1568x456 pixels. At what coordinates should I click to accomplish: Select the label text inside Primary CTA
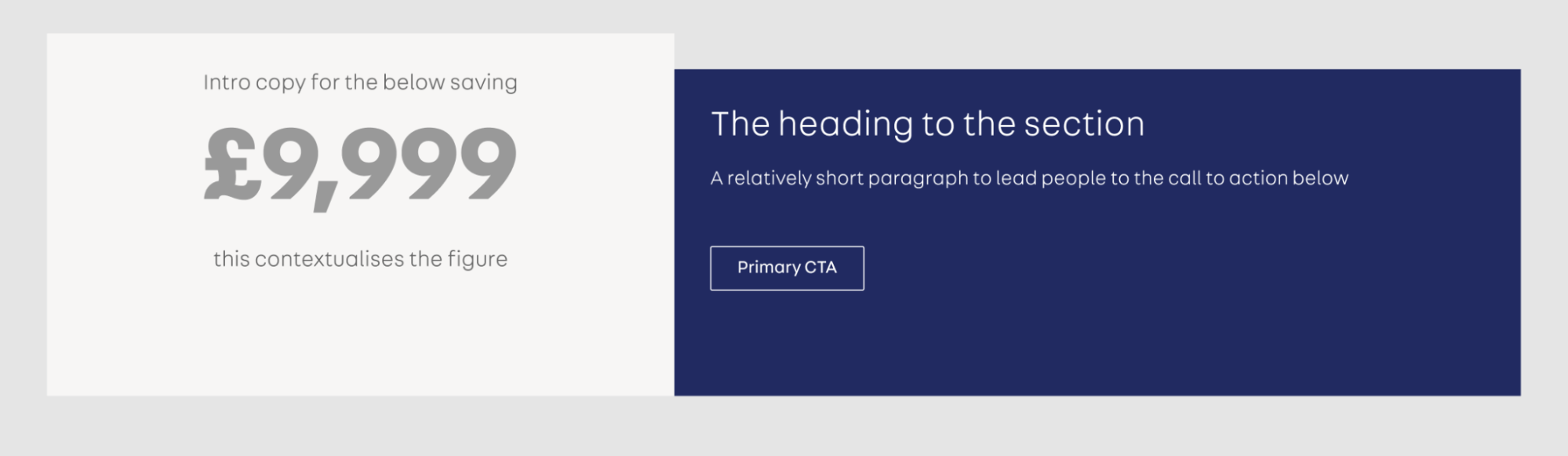pos(787,268)
